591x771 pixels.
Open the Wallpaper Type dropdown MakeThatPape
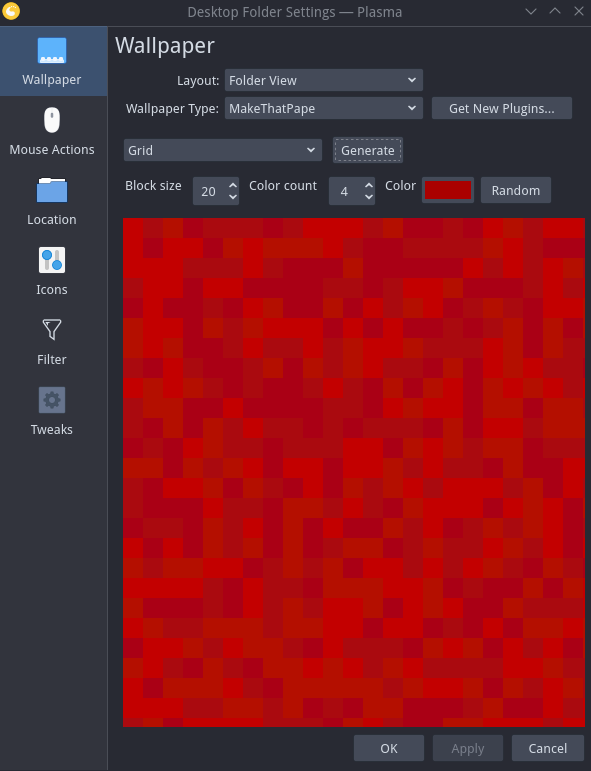pos(324,108)
